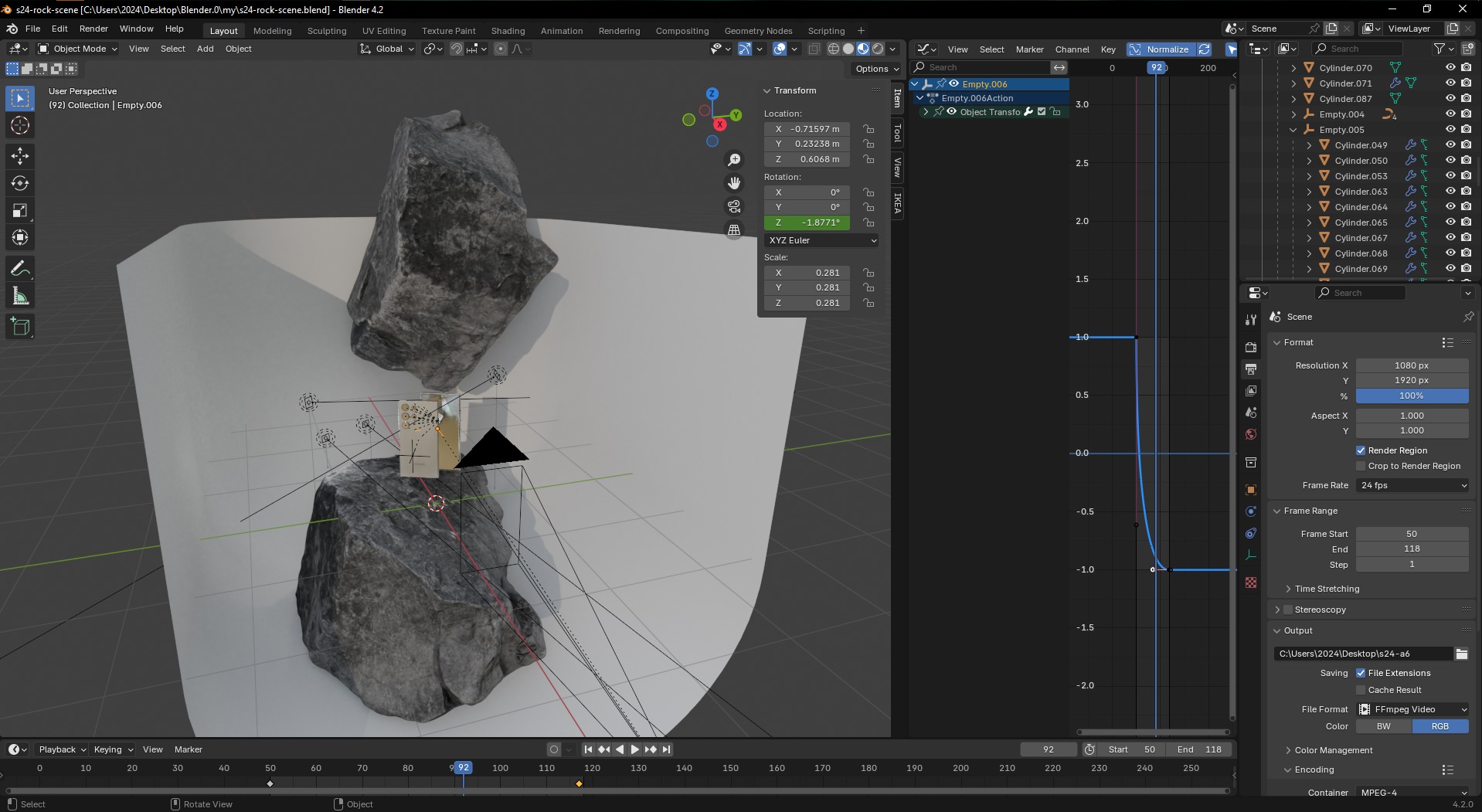This screenshot has height=812, width=1482.
Task: Jump to timeline start button
Action: 588,749
